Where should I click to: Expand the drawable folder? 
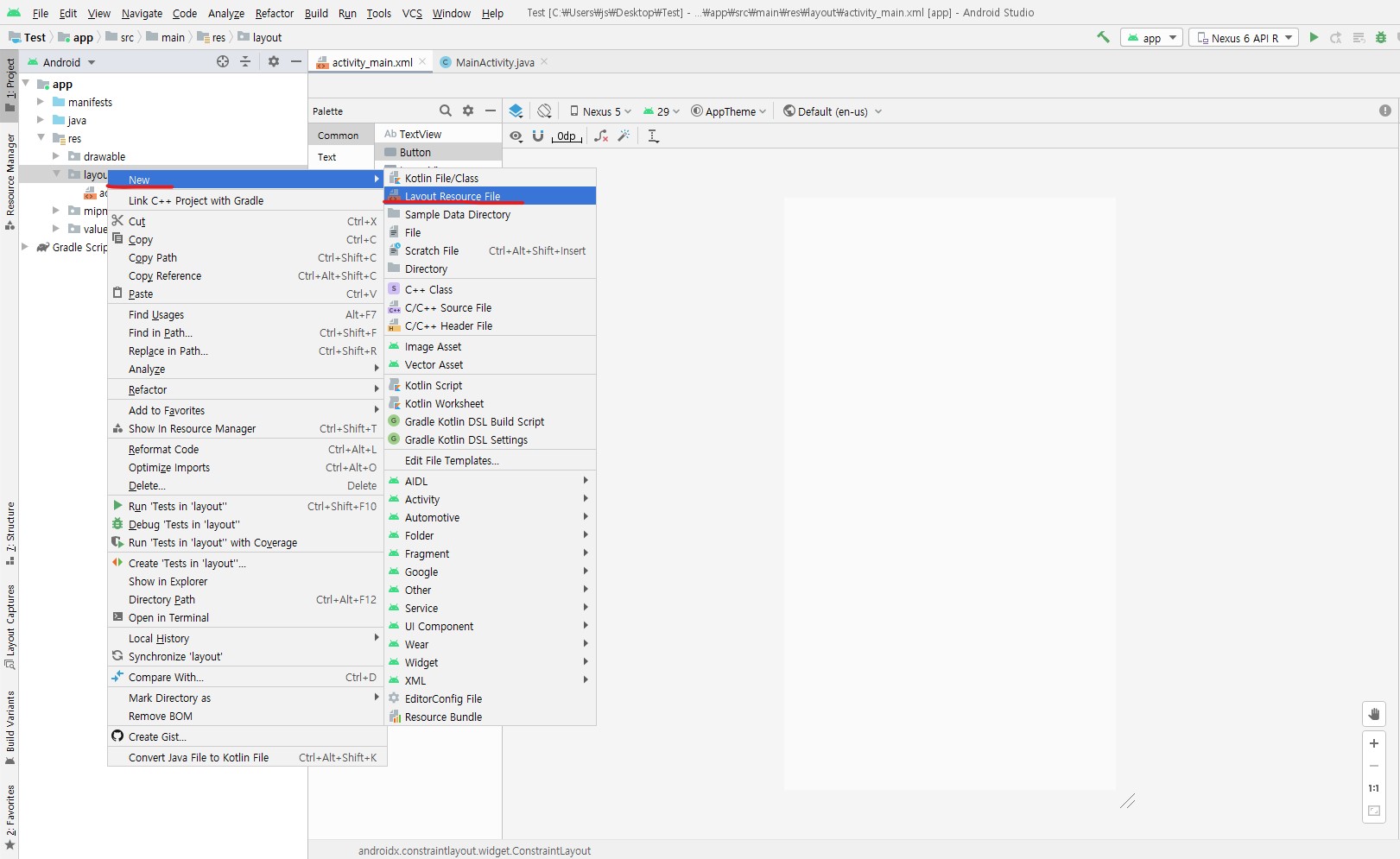[55, 156]
